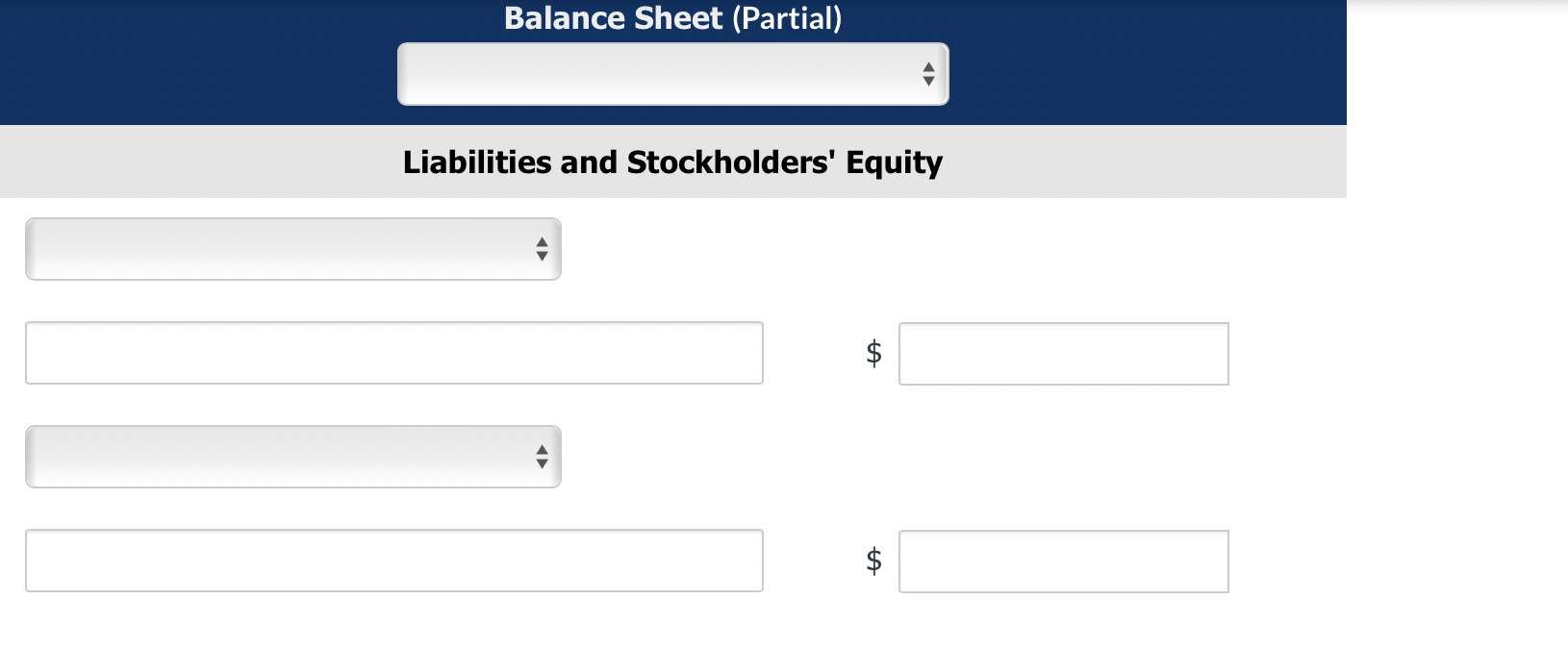Click the arrows icon on first section dropdown
The image size is (1568, 650).
click(543, 249)
